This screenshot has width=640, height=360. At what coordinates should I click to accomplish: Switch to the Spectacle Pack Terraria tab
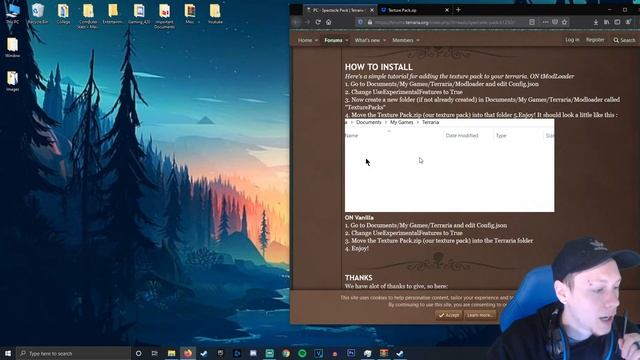point(338,10)
